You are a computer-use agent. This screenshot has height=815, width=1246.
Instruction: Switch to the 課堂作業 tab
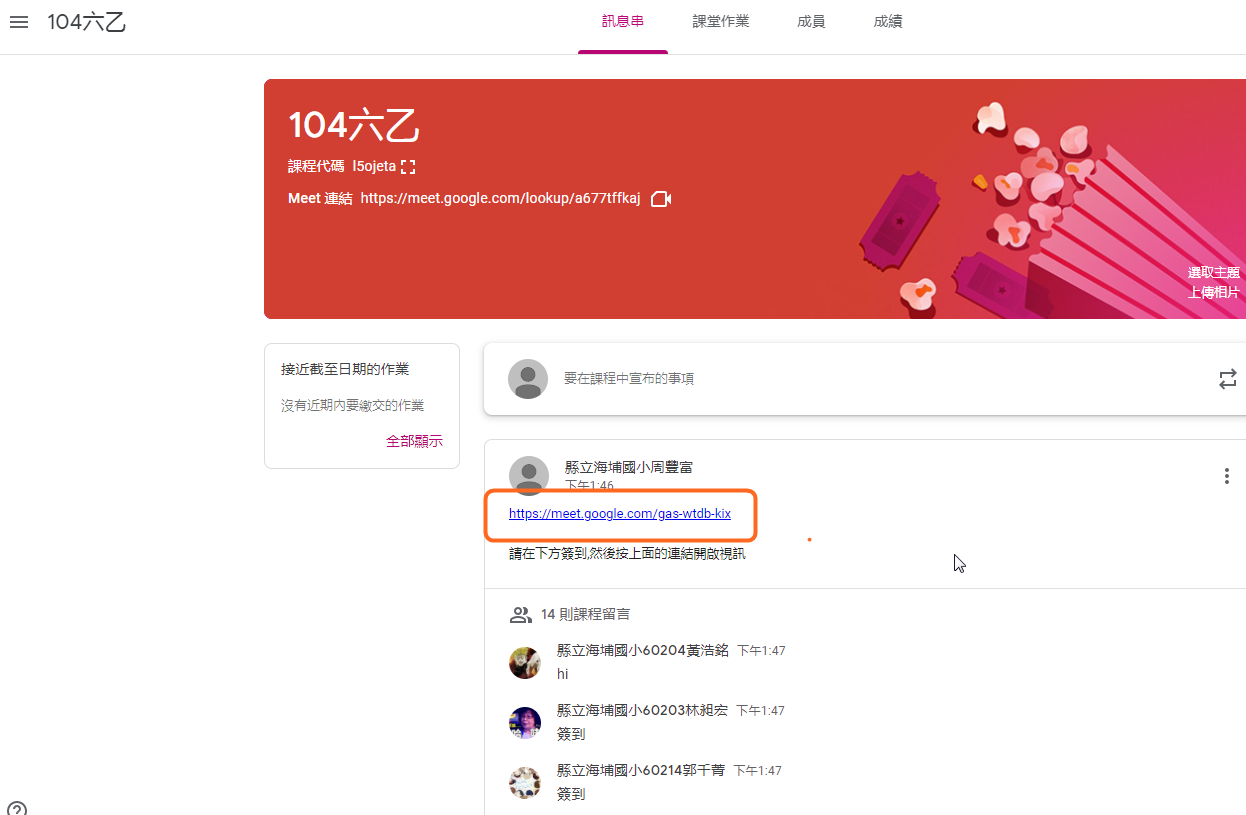721,22
